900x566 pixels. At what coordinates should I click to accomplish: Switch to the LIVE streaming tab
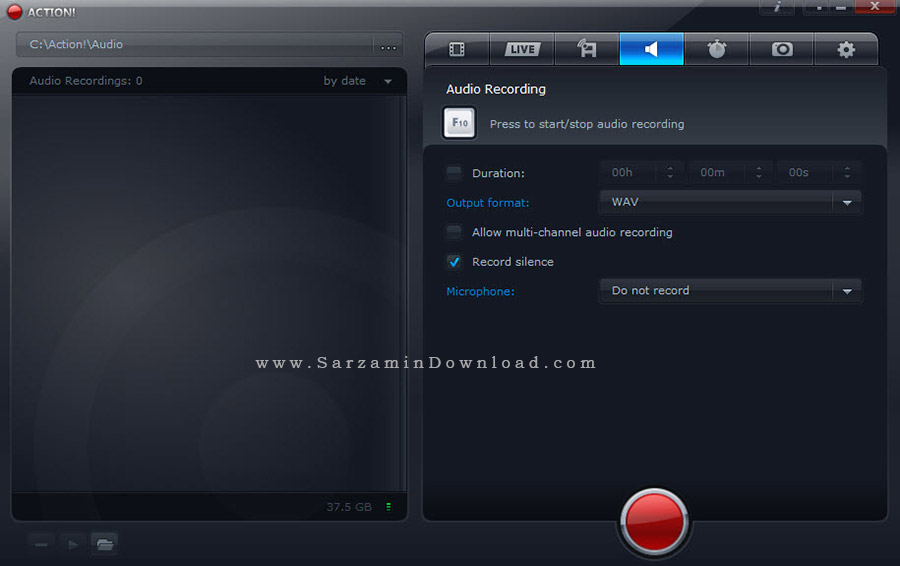tap(522, 49)
